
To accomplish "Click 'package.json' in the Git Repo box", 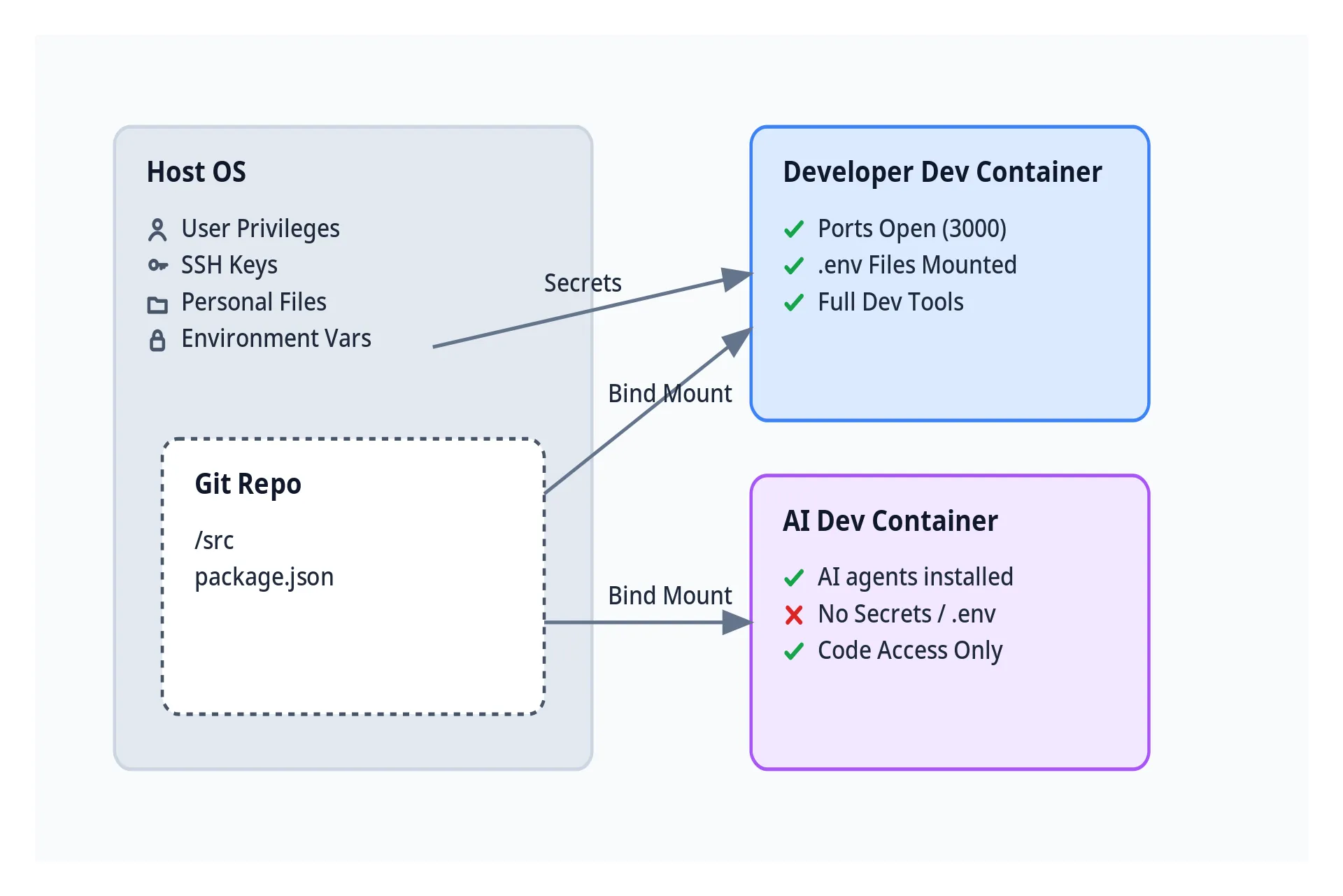I will (x=264, y=578).
